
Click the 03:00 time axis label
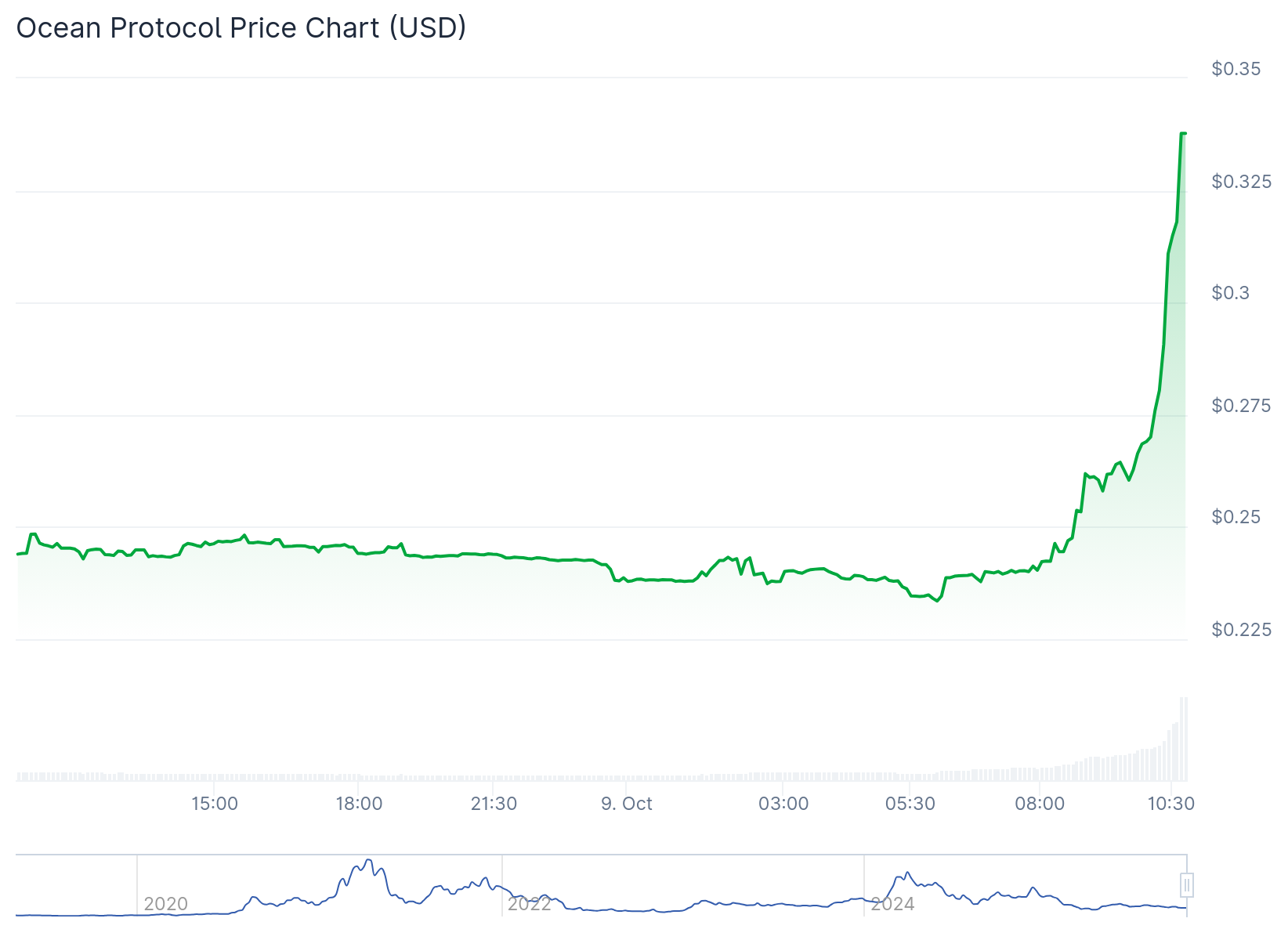click(783, 804)
